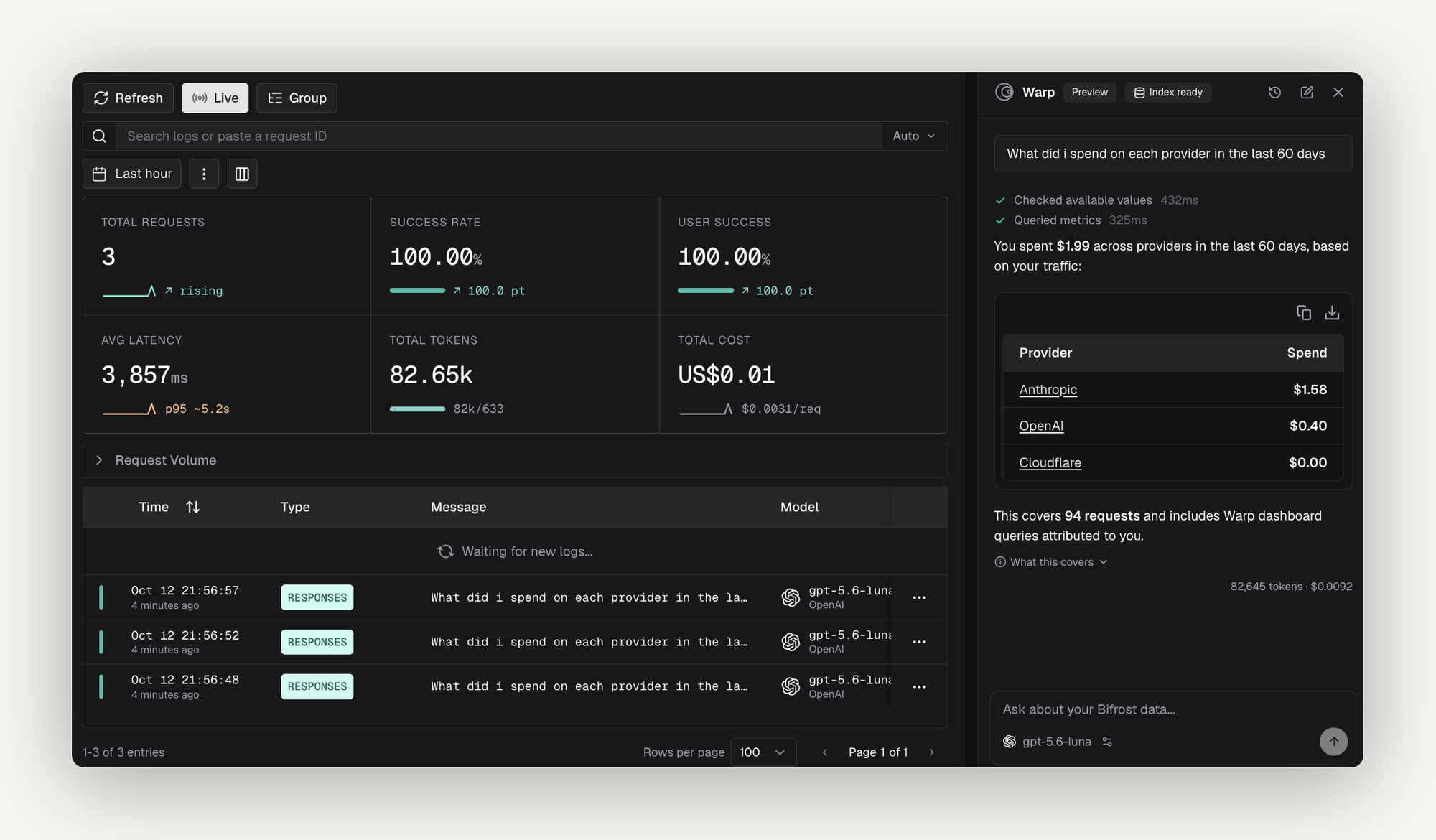Toggle Live log streaming
Image resolution: width=1436 pixels, height=840 pixels.
pos(215,98)
